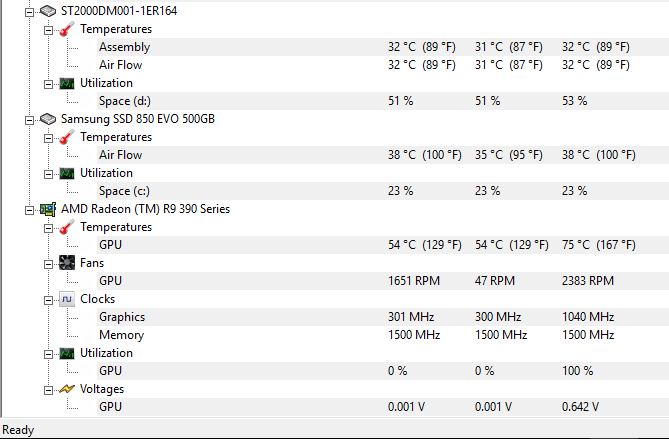Click the Clocks waveform icon
669x439 pixels.
pyautogui.click(x=66, y=299)
